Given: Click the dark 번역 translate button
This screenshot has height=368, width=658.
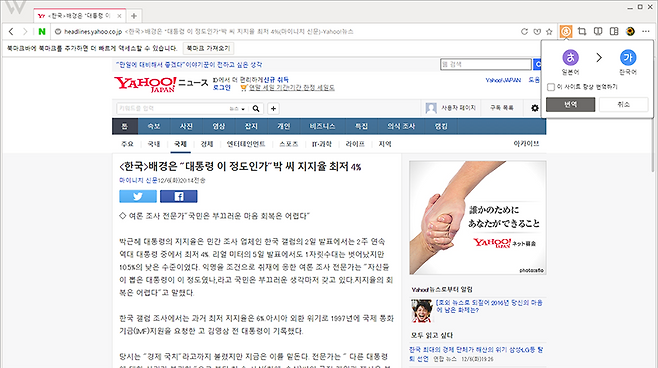Looking at the screenshot, I should (570, 104).
